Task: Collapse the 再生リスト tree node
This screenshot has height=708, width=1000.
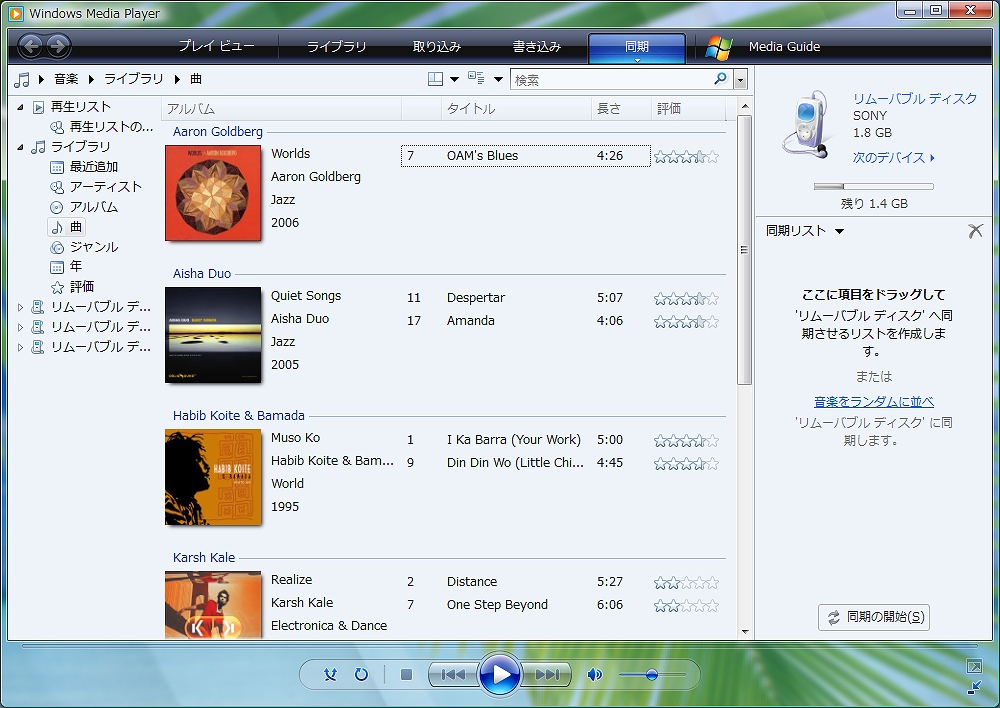Action: point(20,107)
